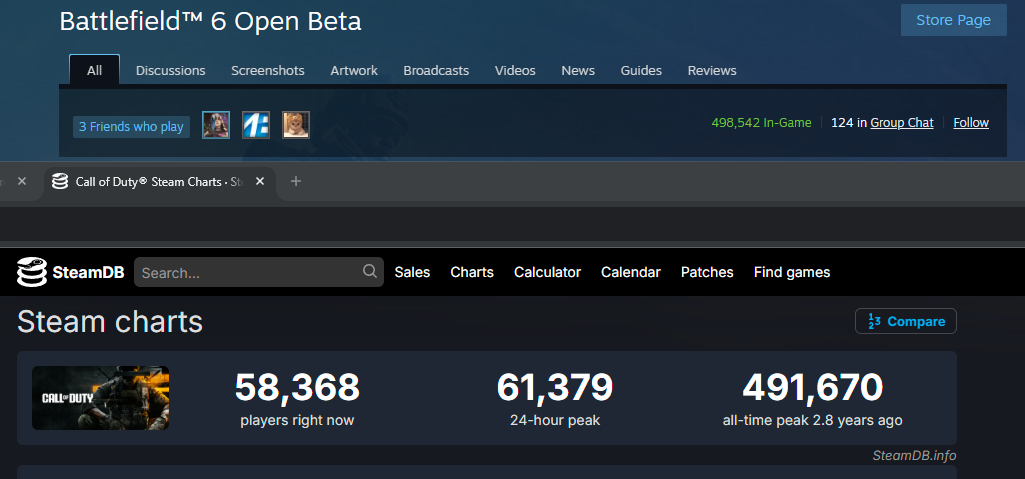The image size is (1025, 479).
Task: Open a new browser tab with plus icon
Action: click(x=295, y=181)
